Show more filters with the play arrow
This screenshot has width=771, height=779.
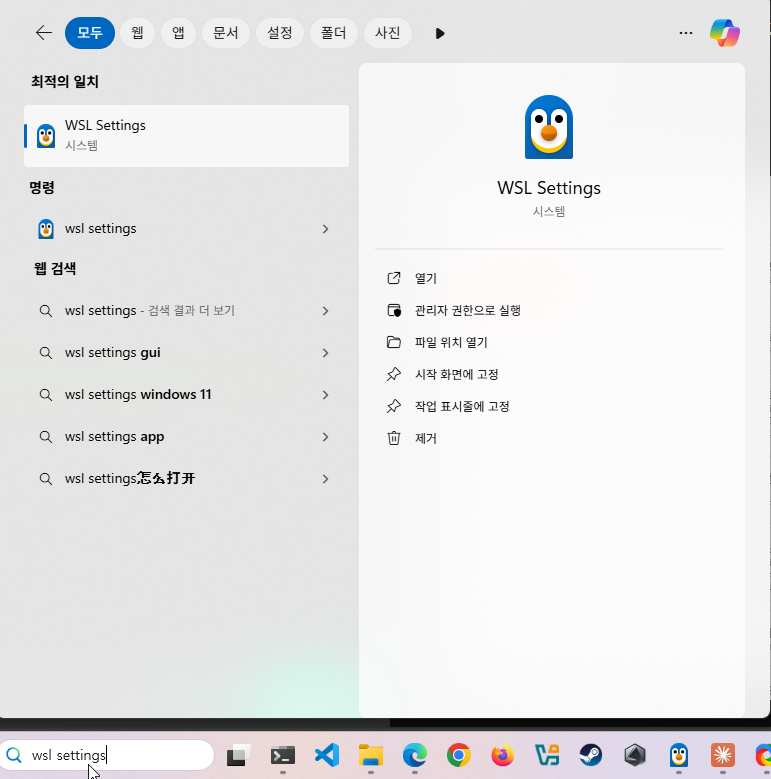(x=440, y=33)
